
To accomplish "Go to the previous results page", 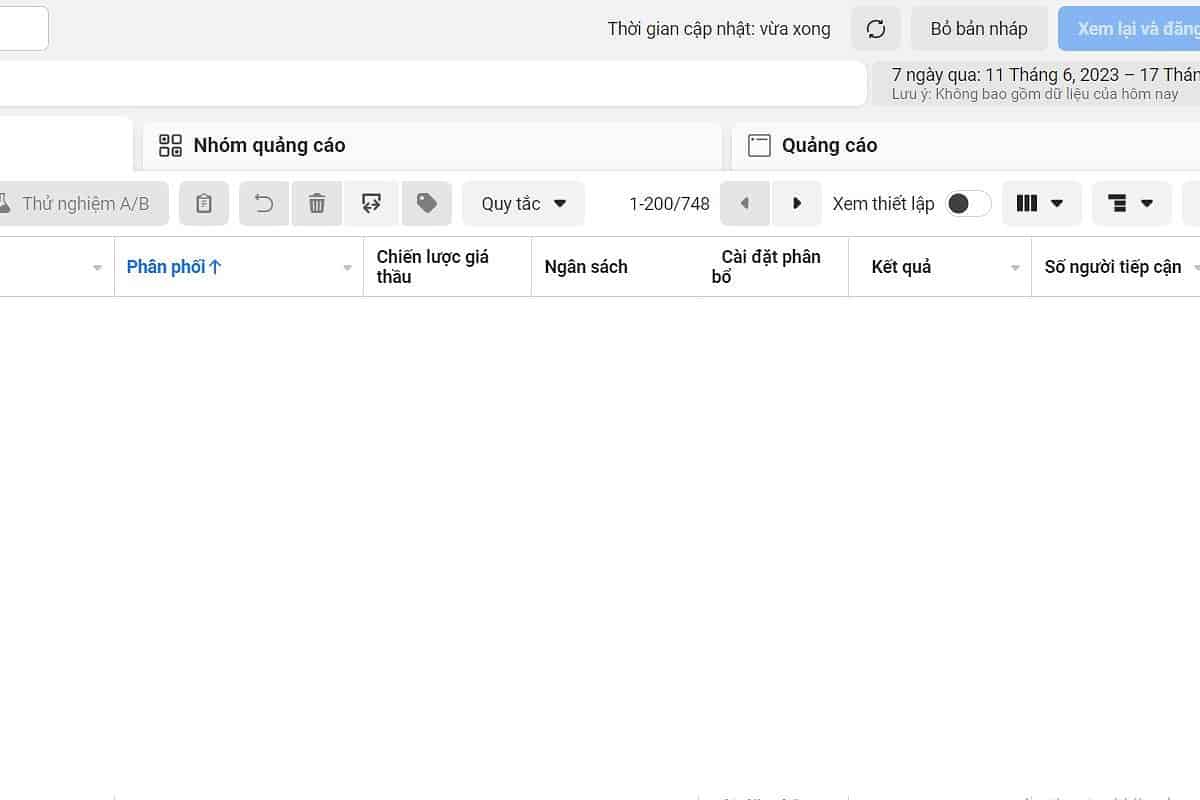I will click(x=744, y=204).
